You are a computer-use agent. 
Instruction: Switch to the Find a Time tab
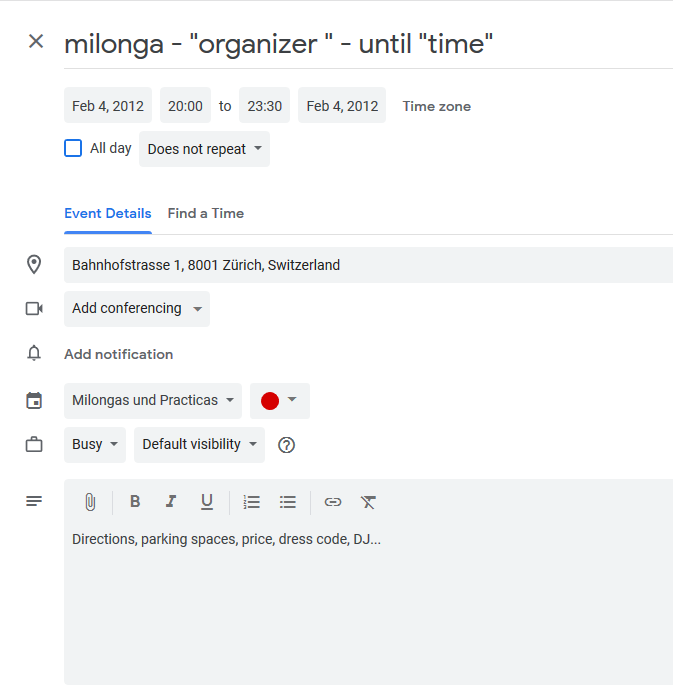pyautogui.click(x=206, y=214)
